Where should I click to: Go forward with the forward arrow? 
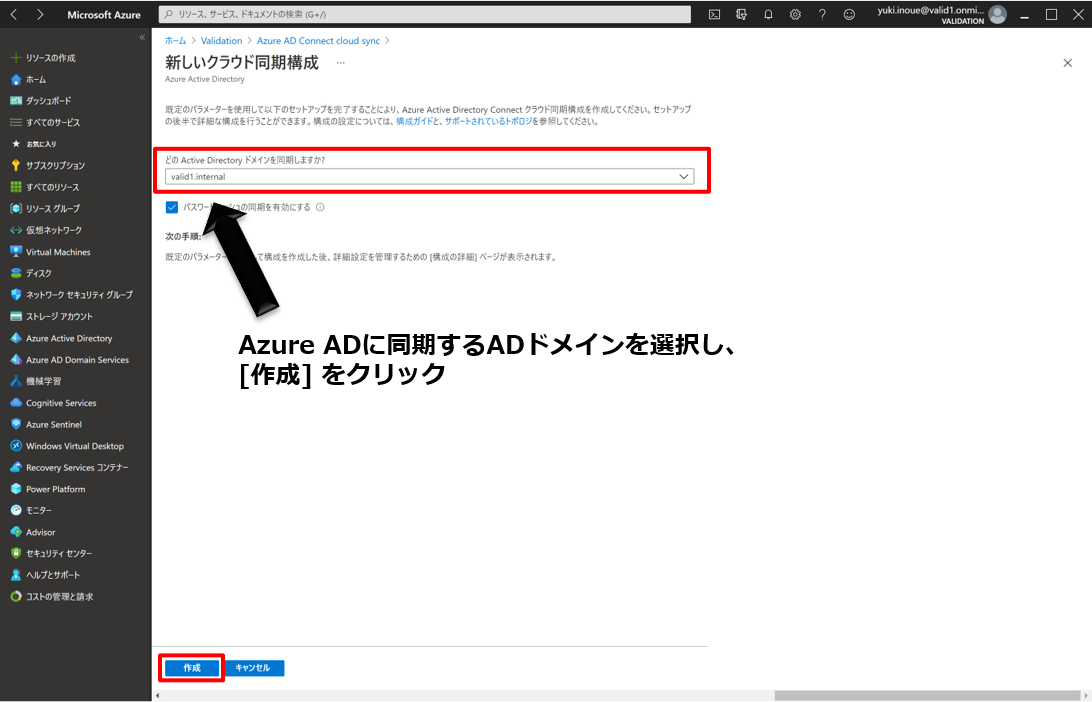[x=40, y=15]
